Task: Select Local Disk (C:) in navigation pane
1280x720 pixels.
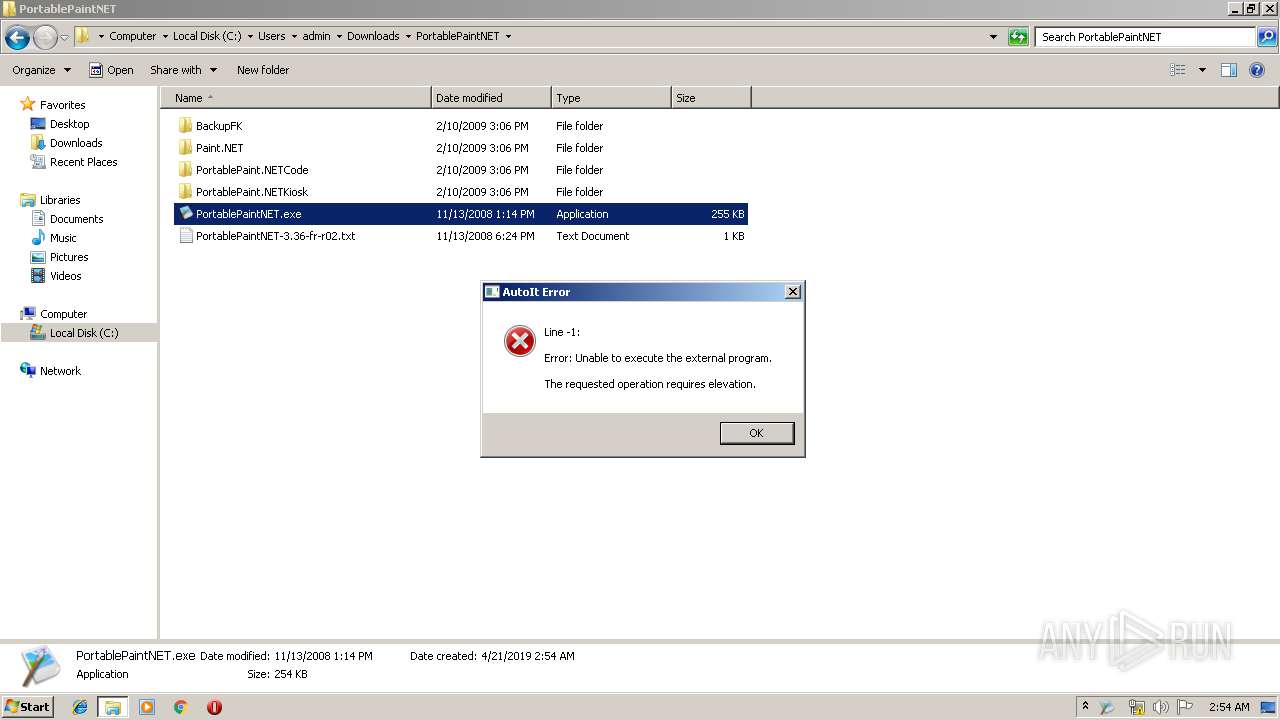Action: pyautogui.click(x=84, y=333)
